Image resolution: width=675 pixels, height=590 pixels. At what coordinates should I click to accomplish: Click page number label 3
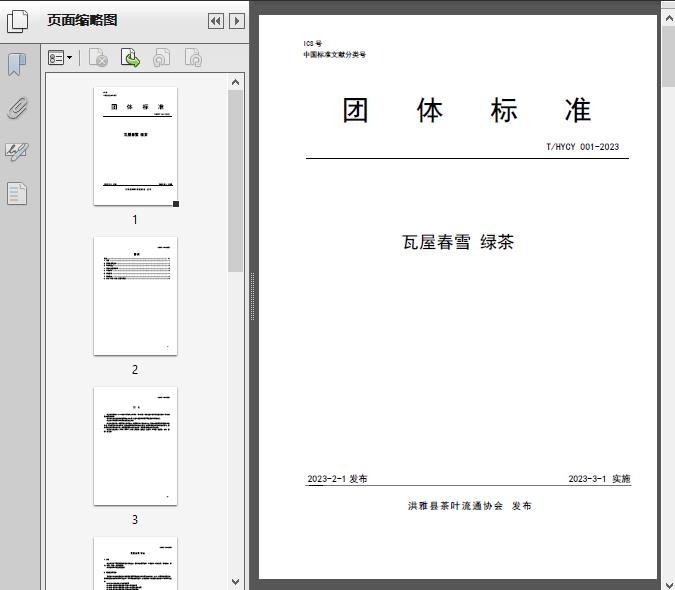[135, 520]
